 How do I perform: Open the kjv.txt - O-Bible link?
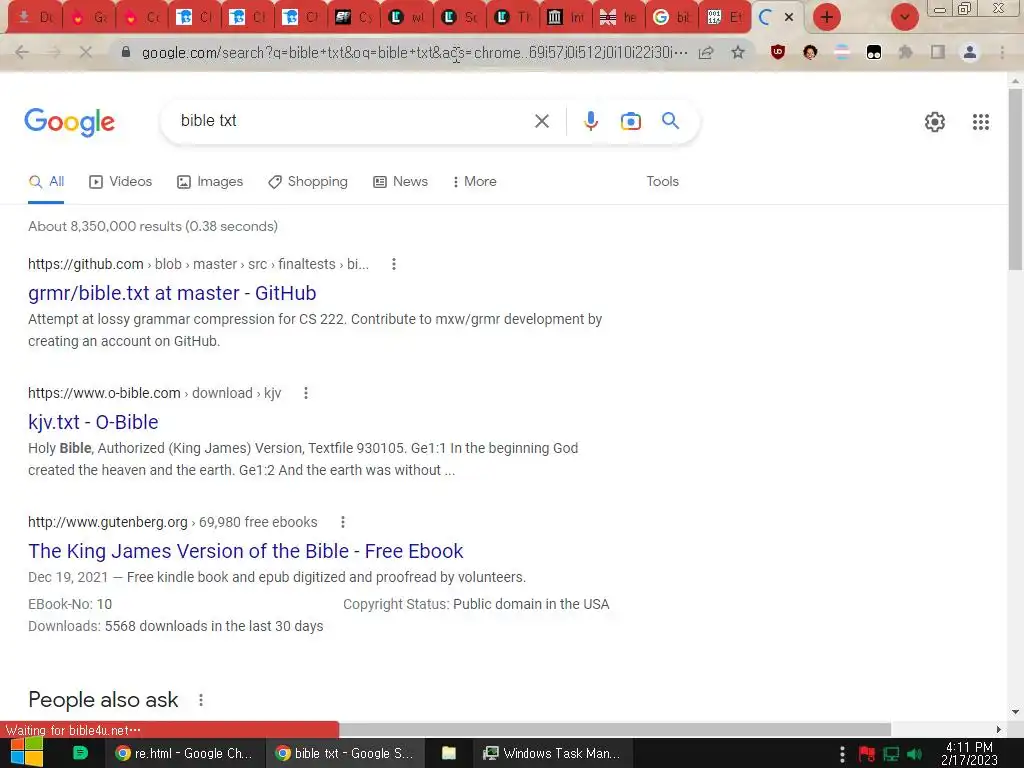93,422
